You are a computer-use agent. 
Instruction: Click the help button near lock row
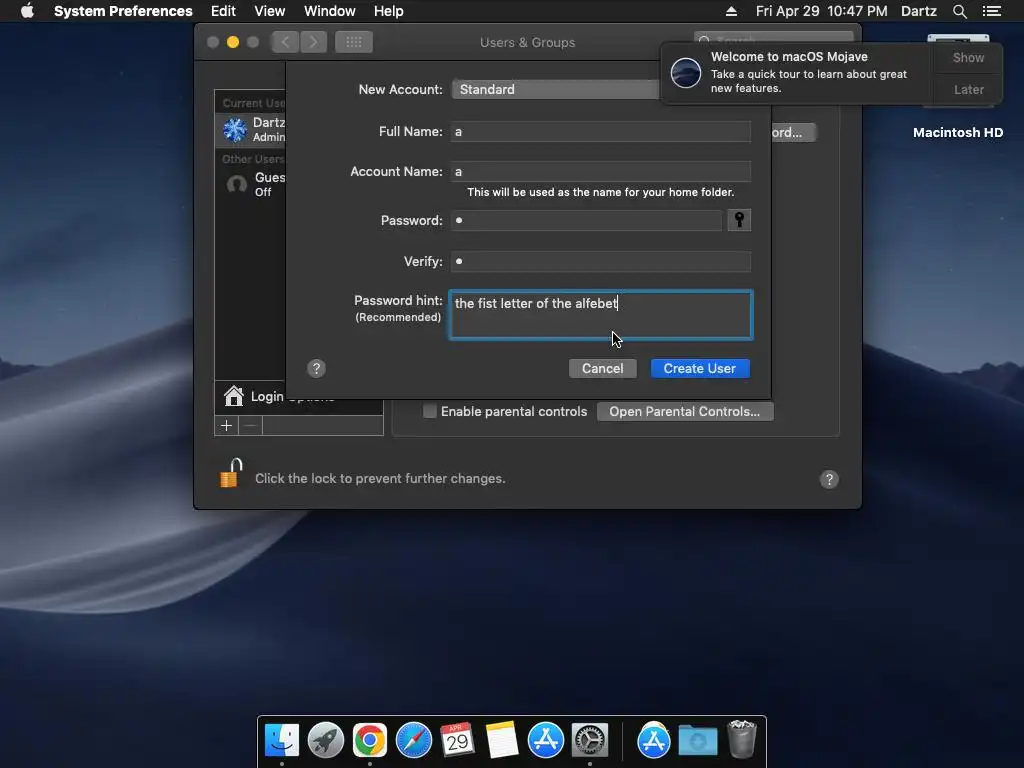[829, 479]
